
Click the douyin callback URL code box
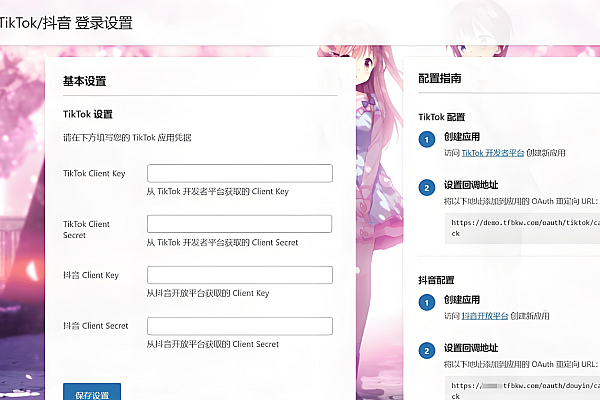point(522,389)
